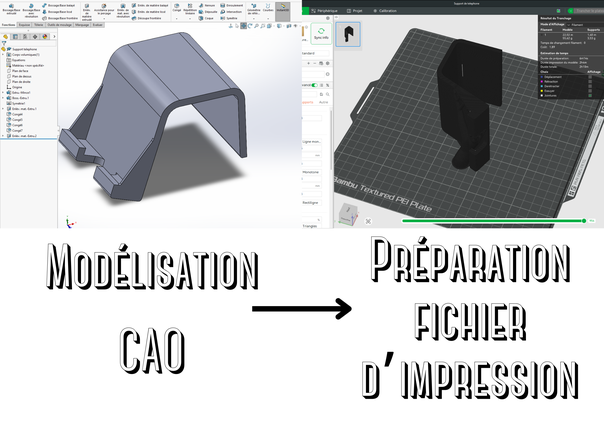Select Plan de dessus in tree
604x427 pixels.
click(x=19, y=76)
